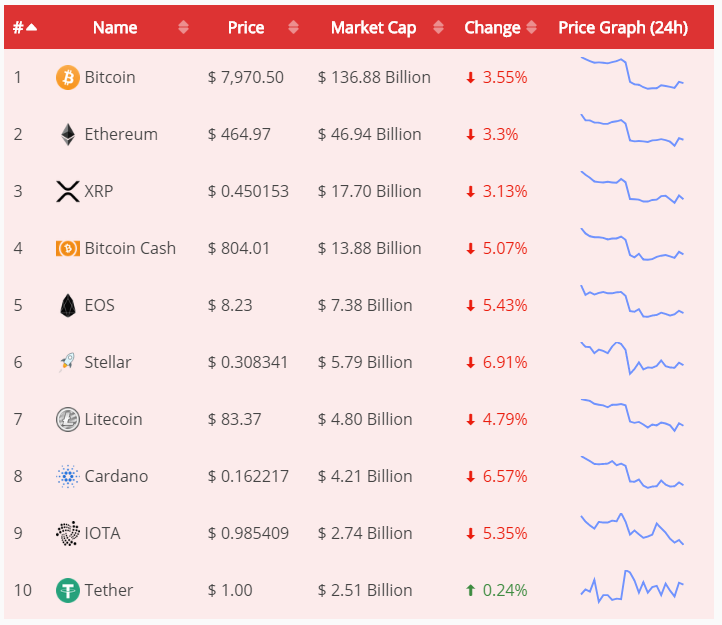Click the Tether 24h price graph

pos(632,587)
